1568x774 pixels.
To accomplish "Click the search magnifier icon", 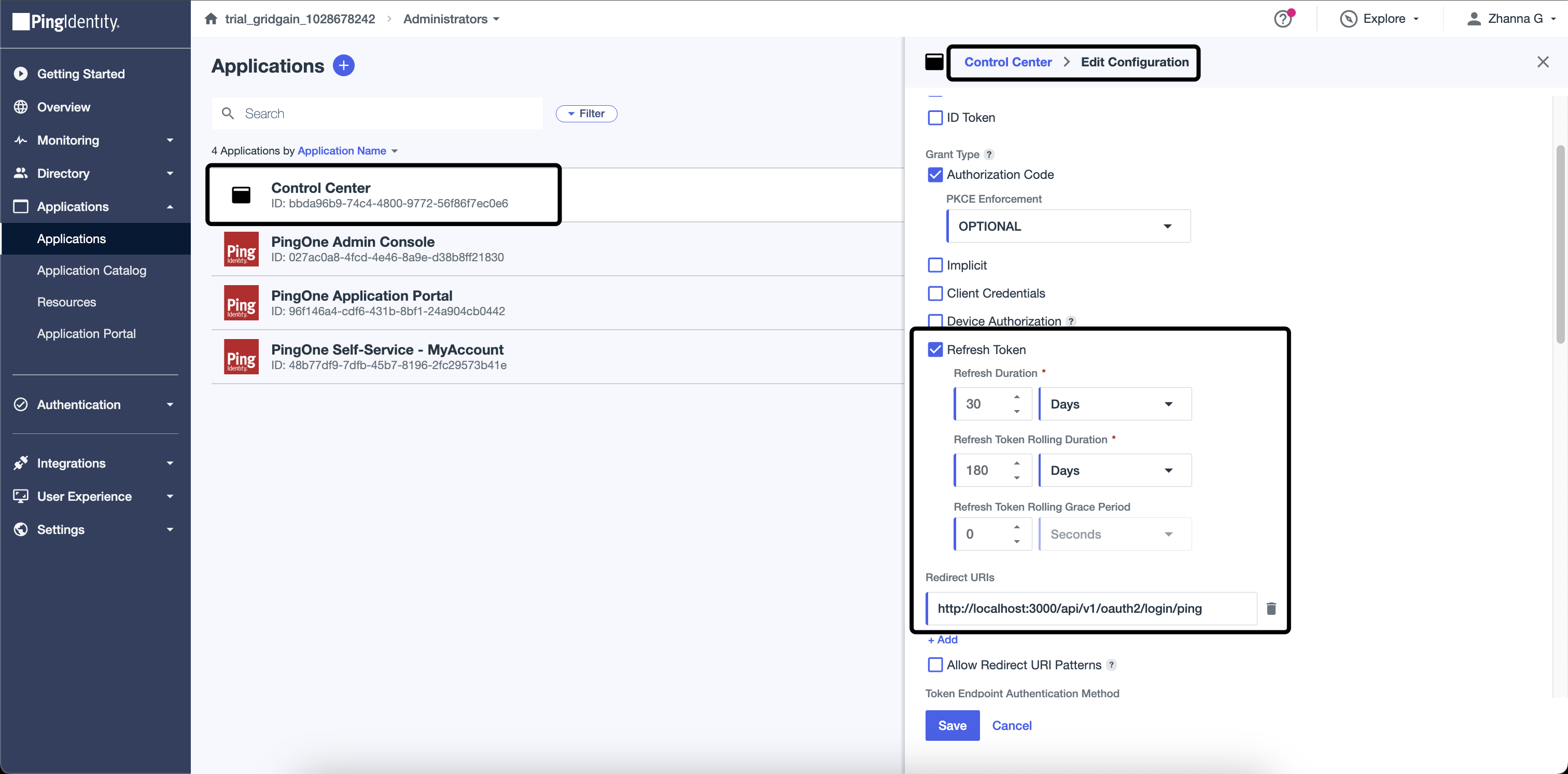I will coord(228,114).
